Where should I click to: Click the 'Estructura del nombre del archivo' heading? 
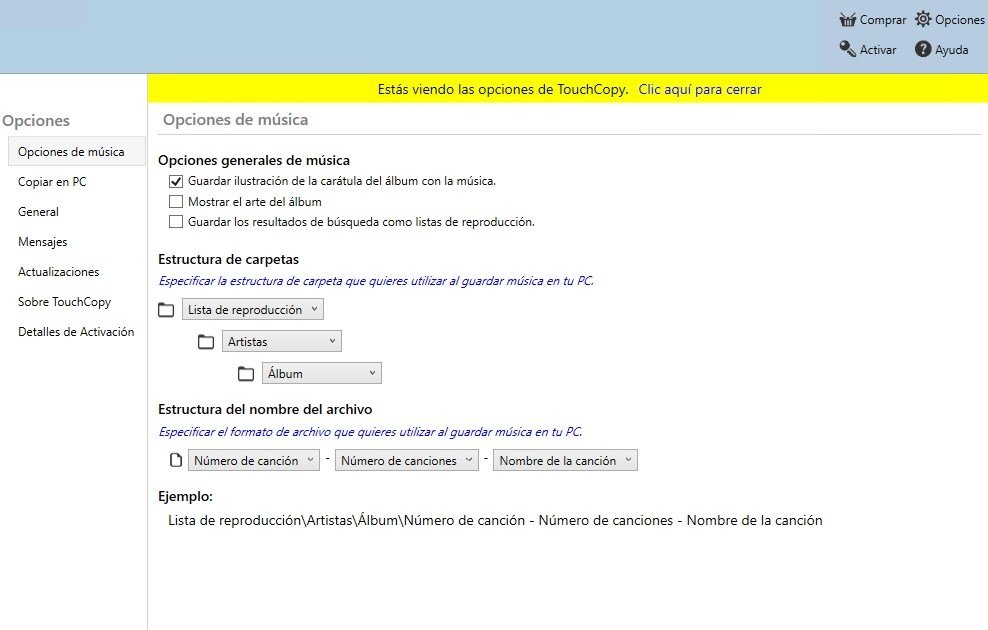click(265, 410)
